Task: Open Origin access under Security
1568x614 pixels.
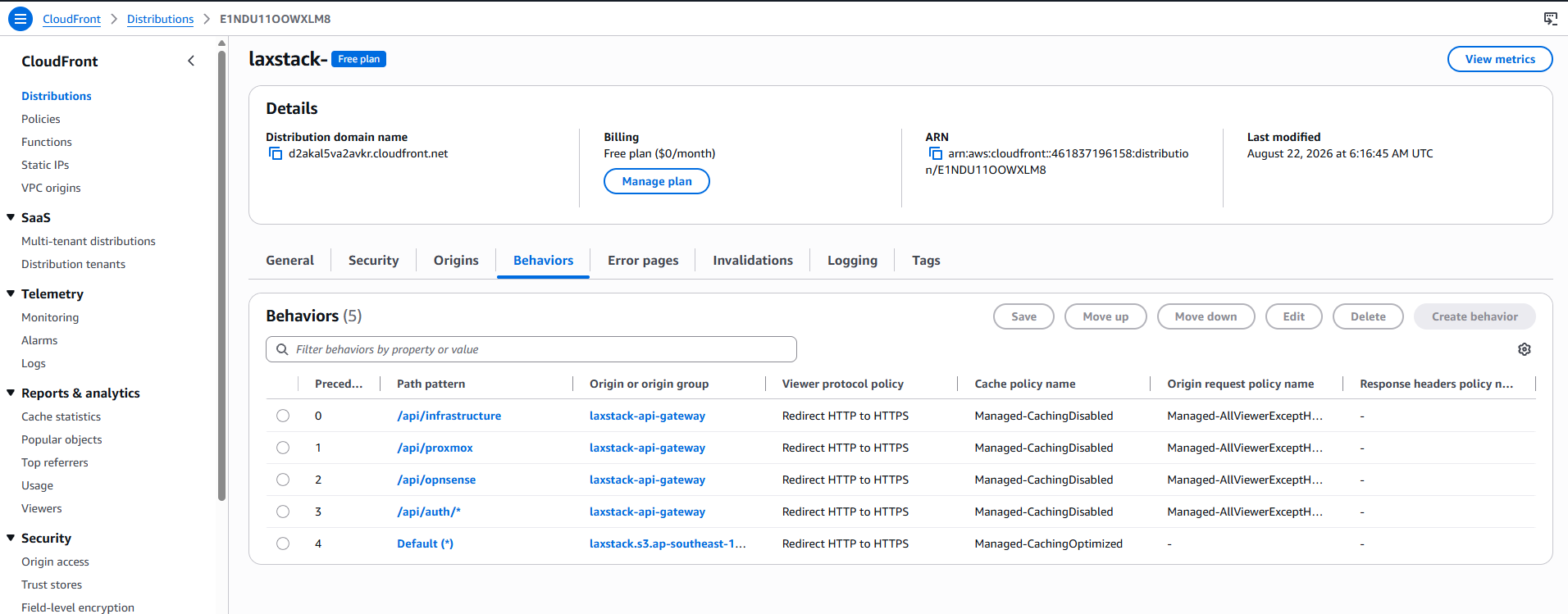Action: [55, 562]
